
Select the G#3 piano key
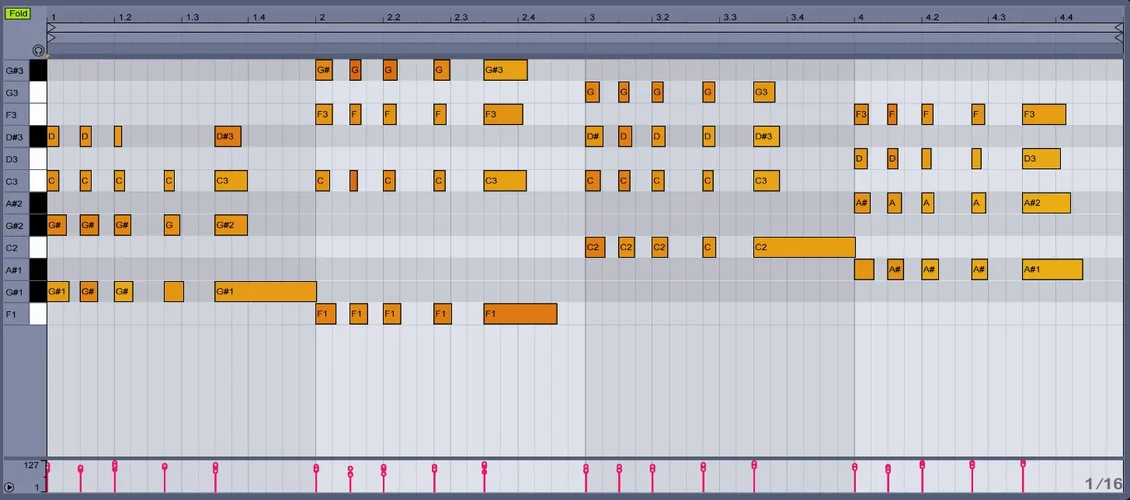coord(38,71)
